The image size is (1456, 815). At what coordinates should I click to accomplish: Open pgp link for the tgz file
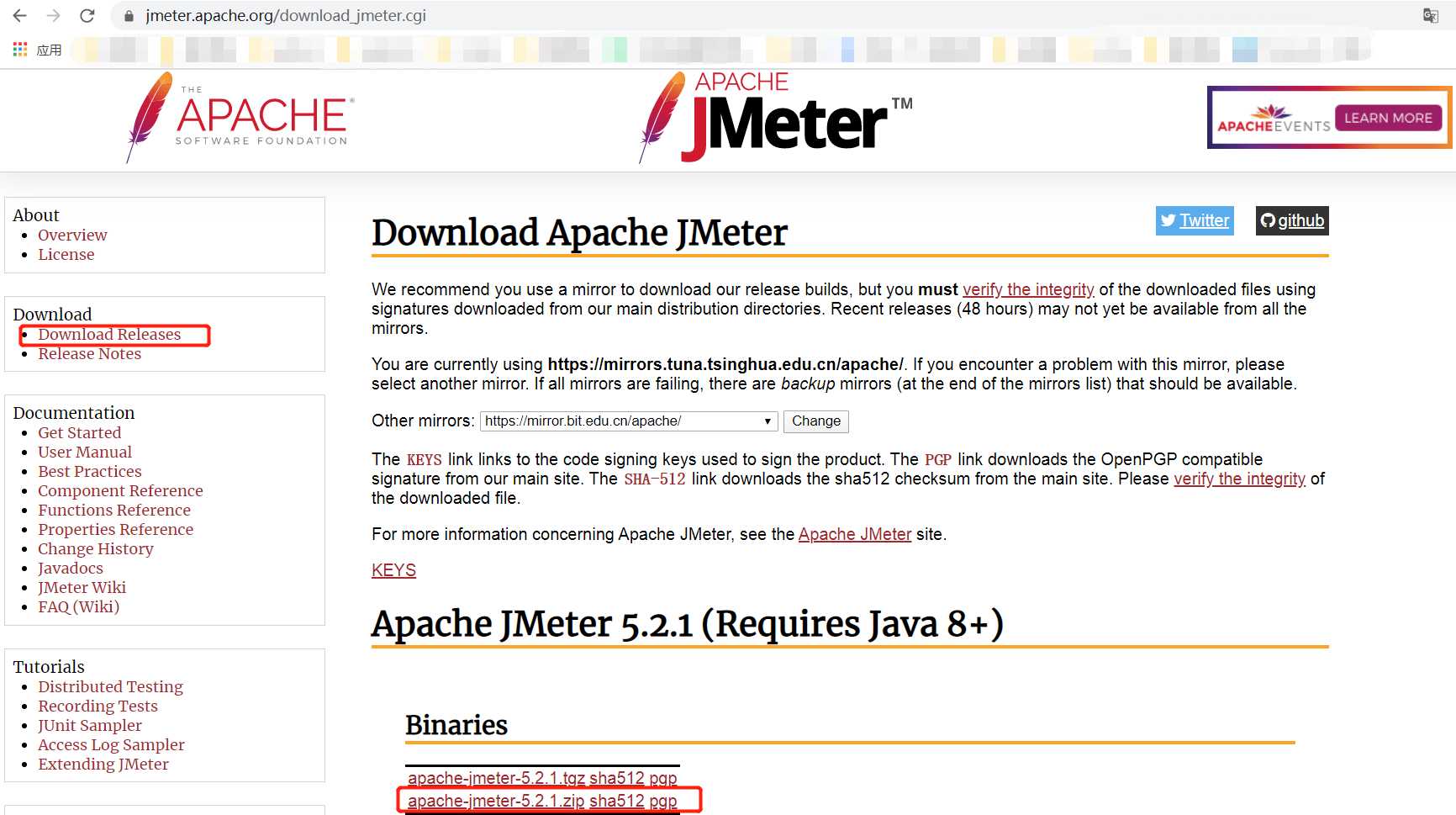[663, 778]
